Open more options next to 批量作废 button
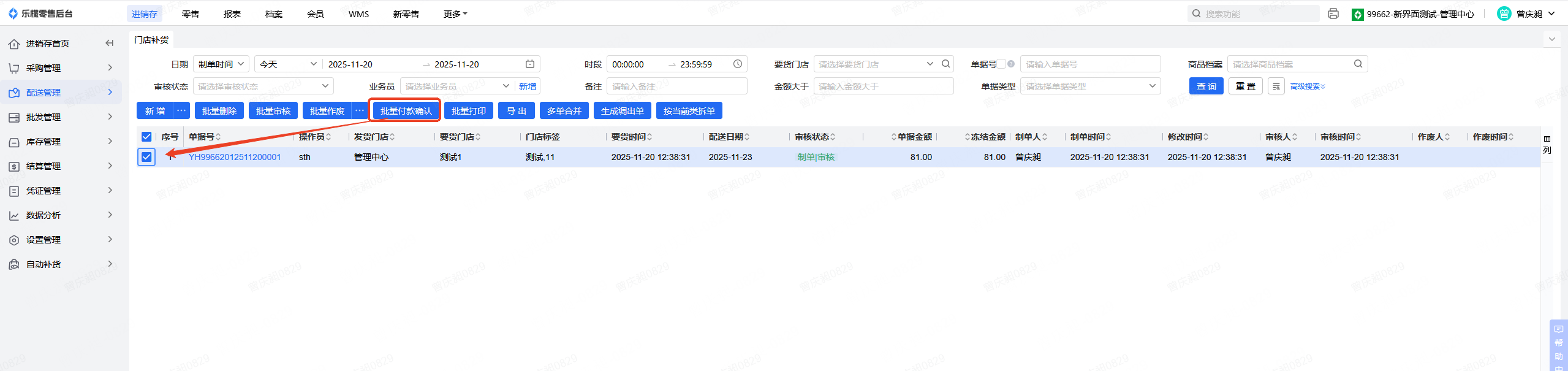The width and height of the screenshot is (1568, 371). pos(360,110)
